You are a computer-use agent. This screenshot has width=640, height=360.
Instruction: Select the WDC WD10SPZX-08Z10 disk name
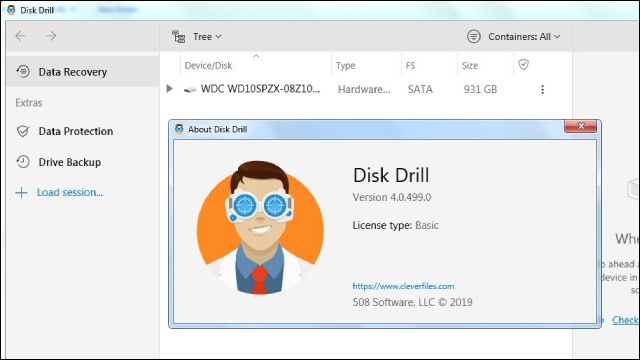(x=260, y=89)
